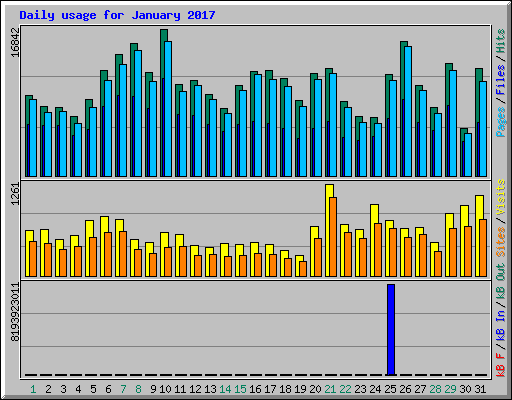Image resolution: width=512 pixels, height=400 pixels.
Task: Click the Visits legend label
Action: click(500, 197)
